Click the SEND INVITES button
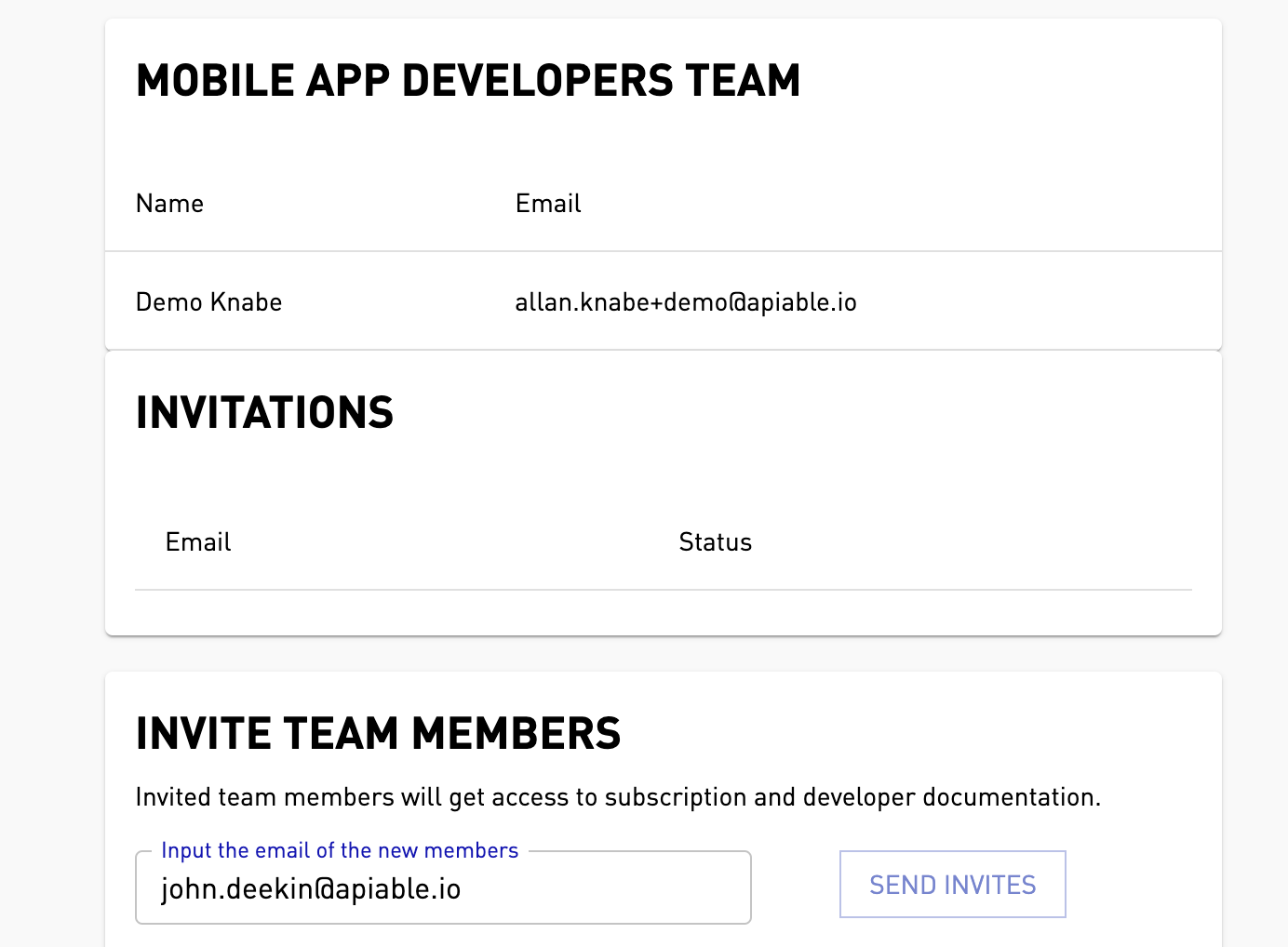Image resolution: width=1288 pixels, height=947 pixels. pyautogui.click(x=952, y=884)
